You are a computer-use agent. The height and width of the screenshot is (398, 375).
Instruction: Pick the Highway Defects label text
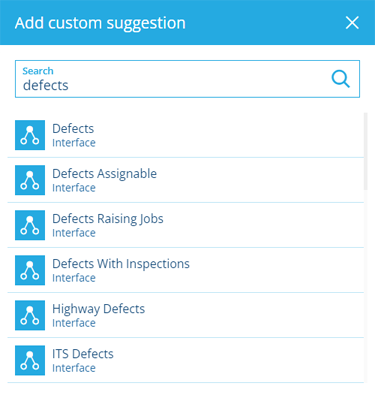coord(98,309)
